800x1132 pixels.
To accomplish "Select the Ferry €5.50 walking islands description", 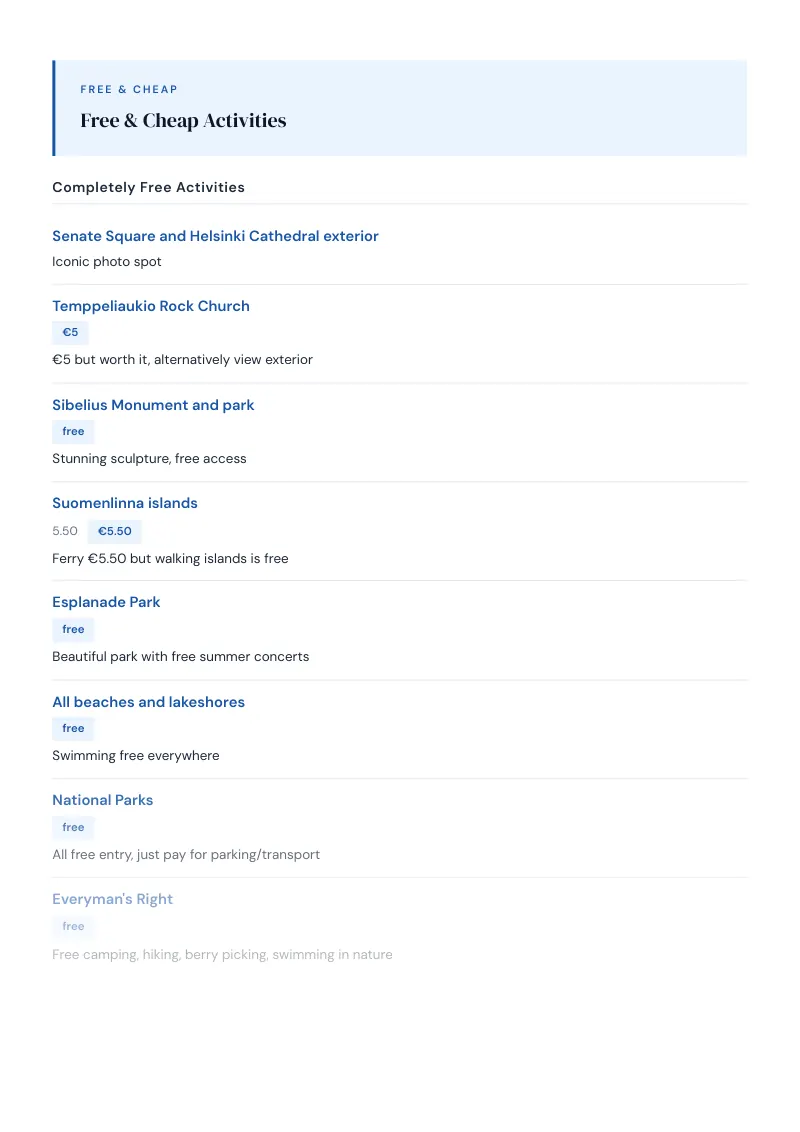I will [x=170, y=559].
